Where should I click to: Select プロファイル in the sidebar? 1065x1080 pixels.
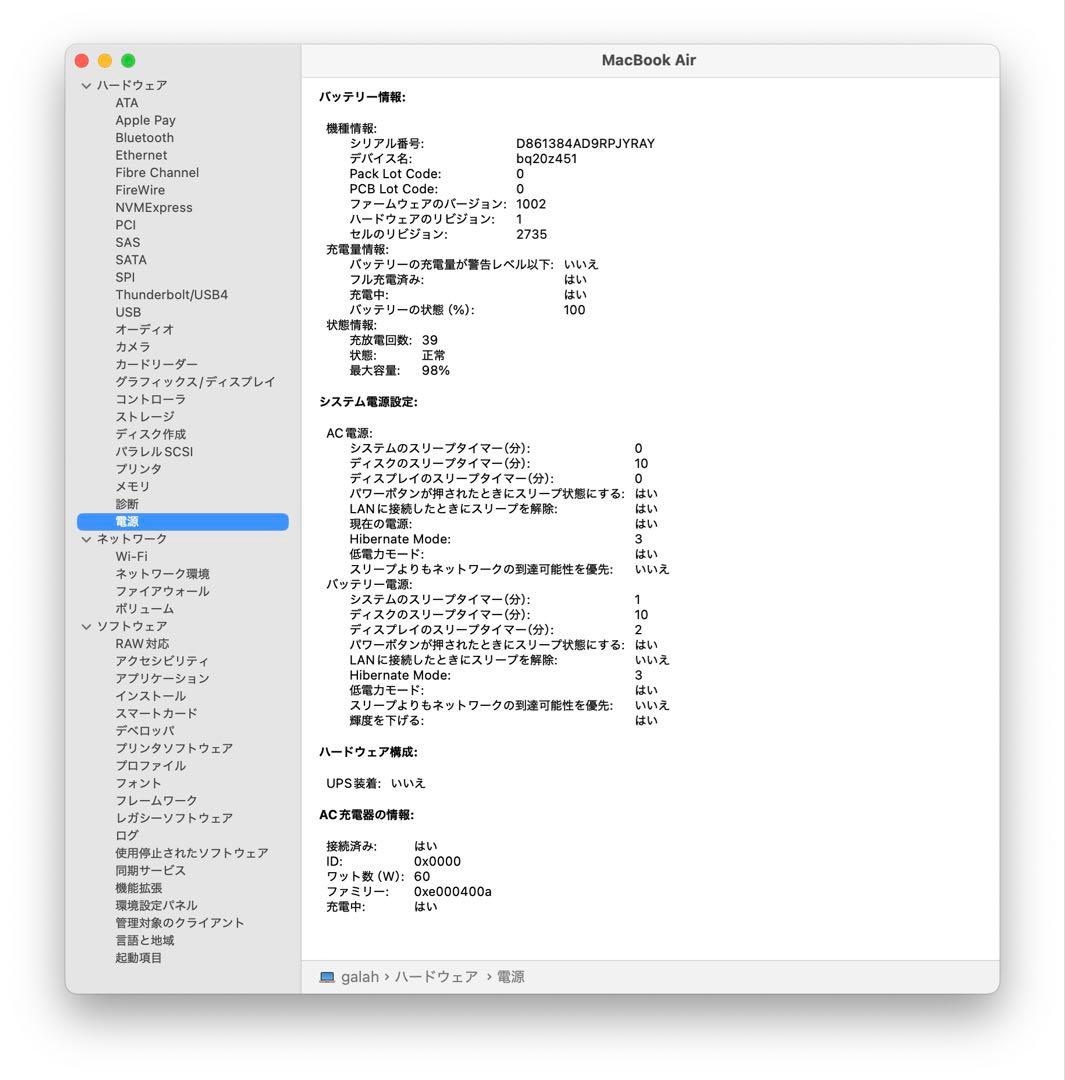click(150, 766)
